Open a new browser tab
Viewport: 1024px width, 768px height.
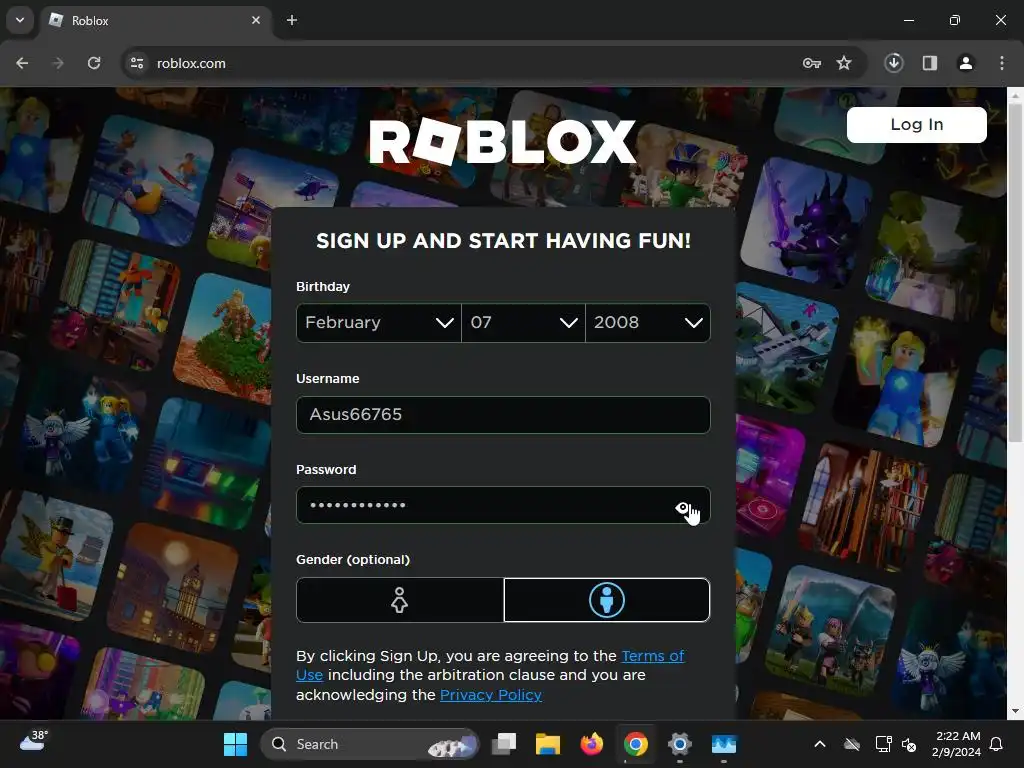click(292, 20)
